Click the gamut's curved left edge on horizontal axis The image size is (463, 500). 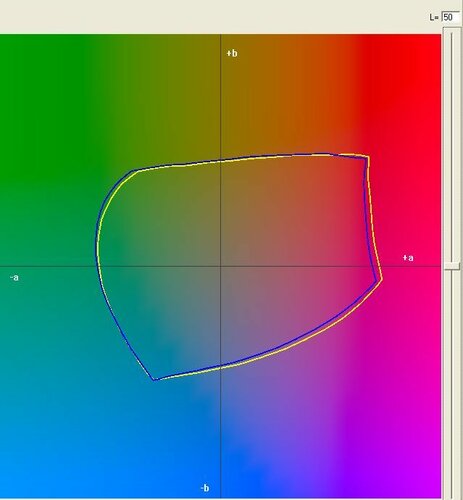tap(98, 266)
